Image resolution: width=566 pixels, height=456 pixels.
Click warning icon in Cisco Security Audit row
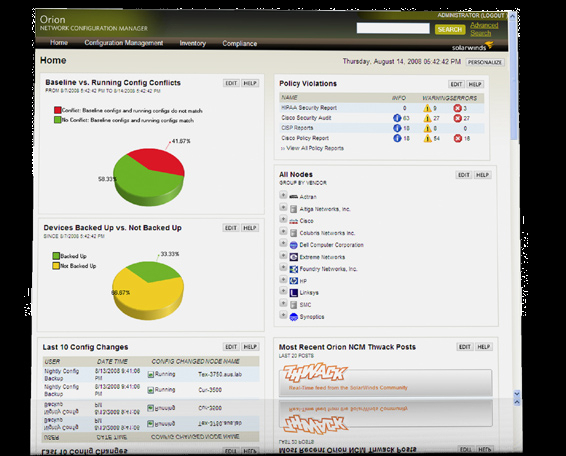(427, 118)
